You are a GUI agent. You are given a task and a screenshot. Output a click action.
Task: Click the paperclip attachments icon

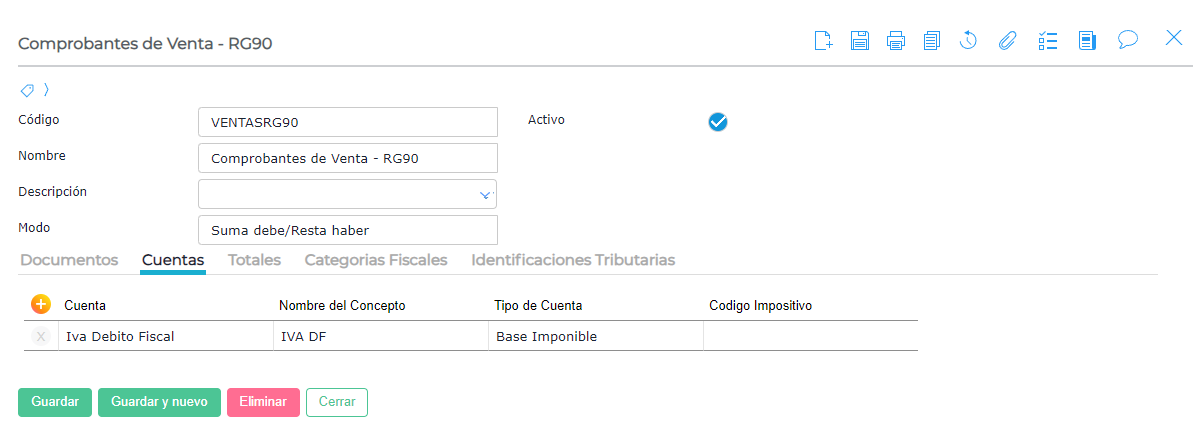tap(1007, 40)
